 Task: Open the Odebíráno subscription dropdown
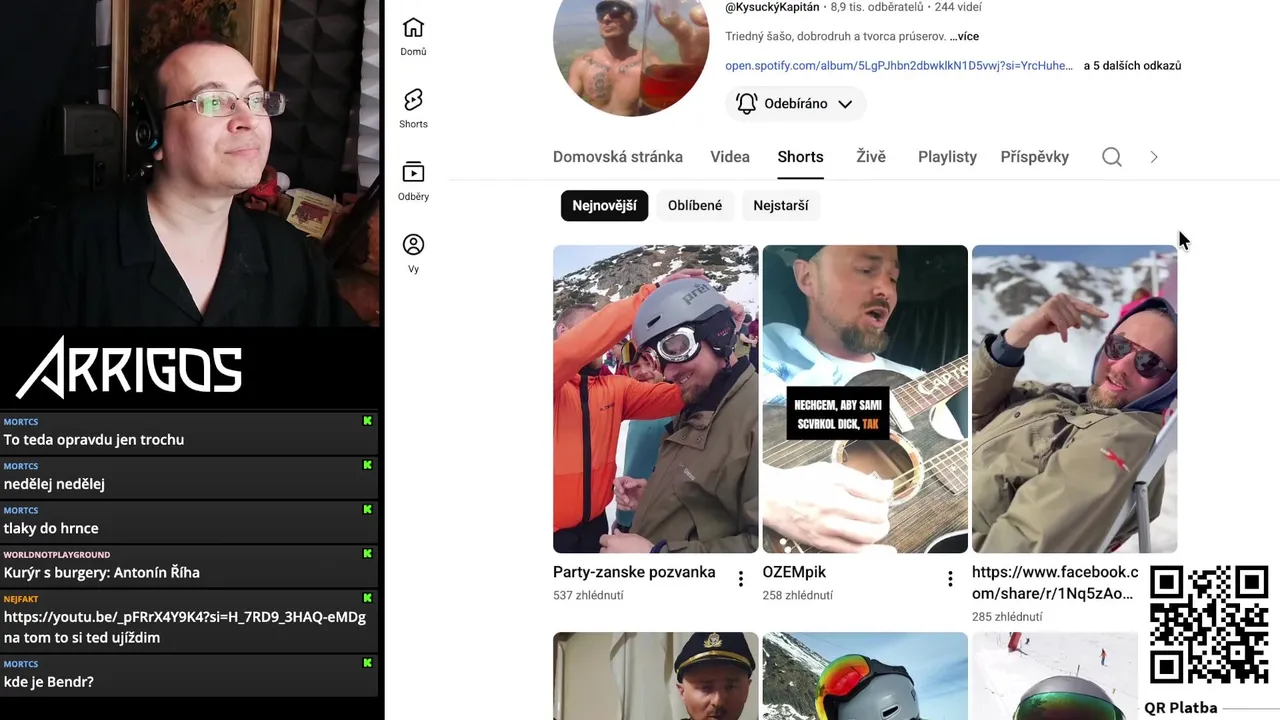click(x=796, y=104)
